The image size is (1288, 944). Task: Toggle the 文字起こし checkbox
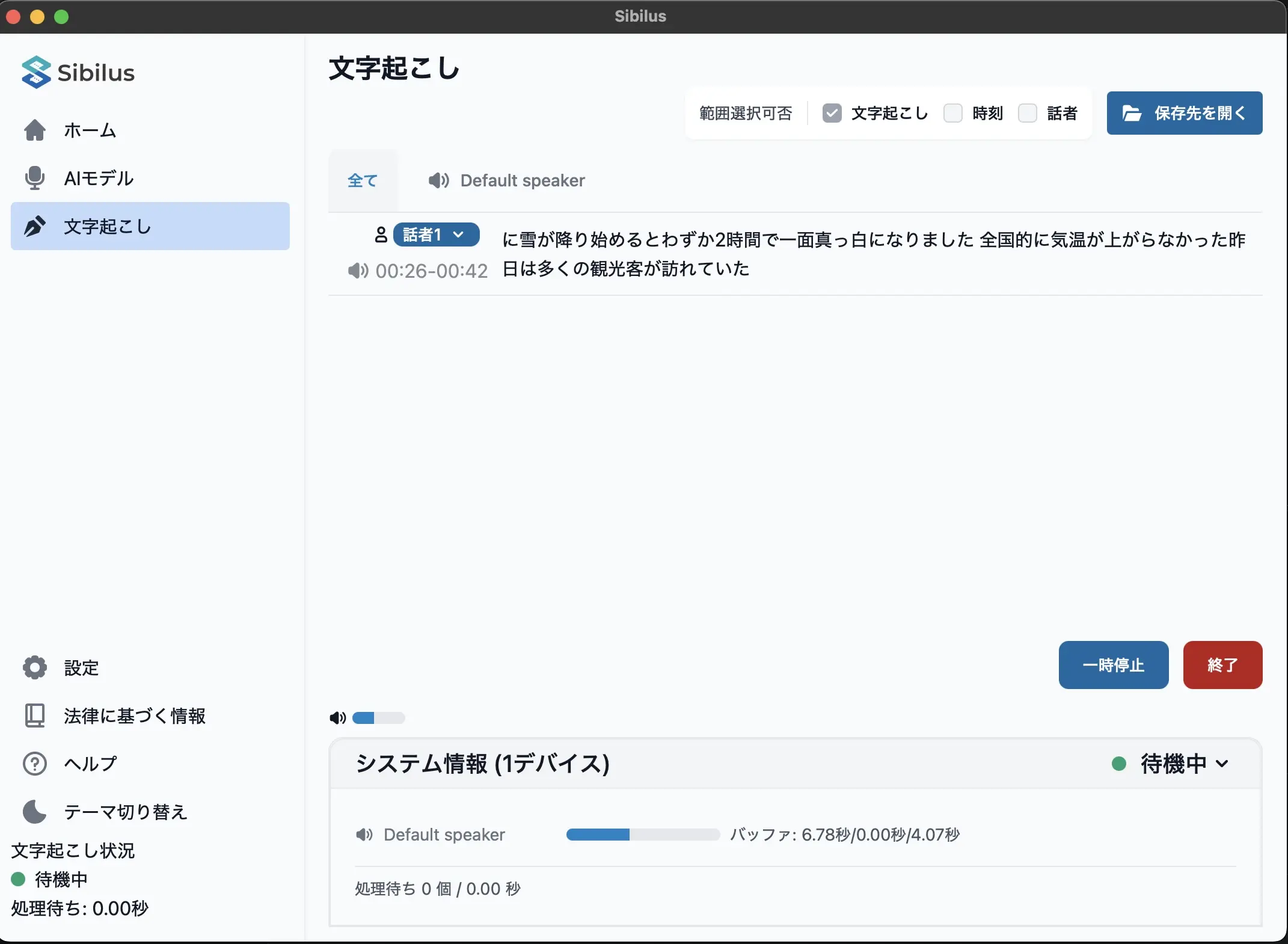[x=832, y=113]
